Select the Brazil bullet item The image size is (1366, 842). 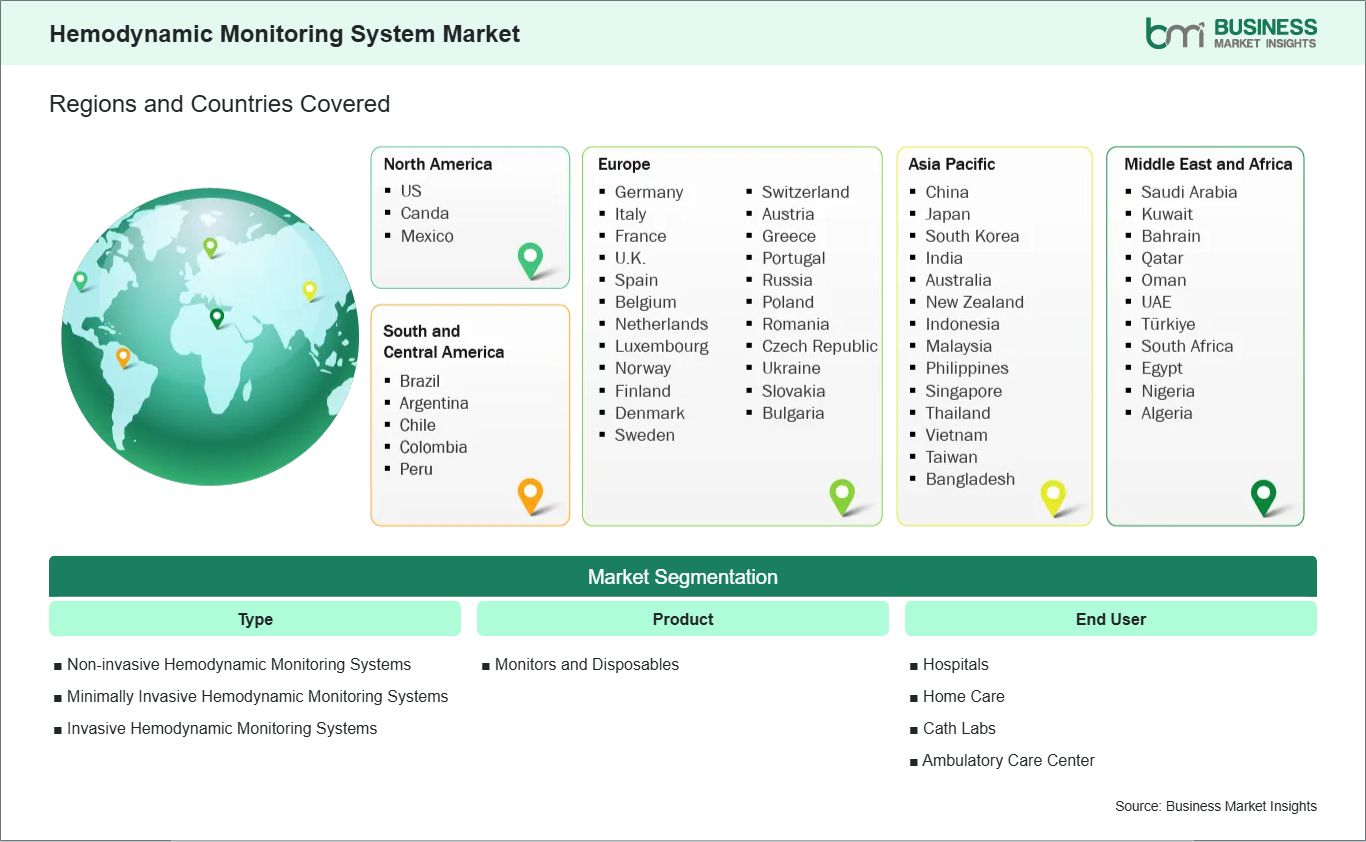[419, 381]
